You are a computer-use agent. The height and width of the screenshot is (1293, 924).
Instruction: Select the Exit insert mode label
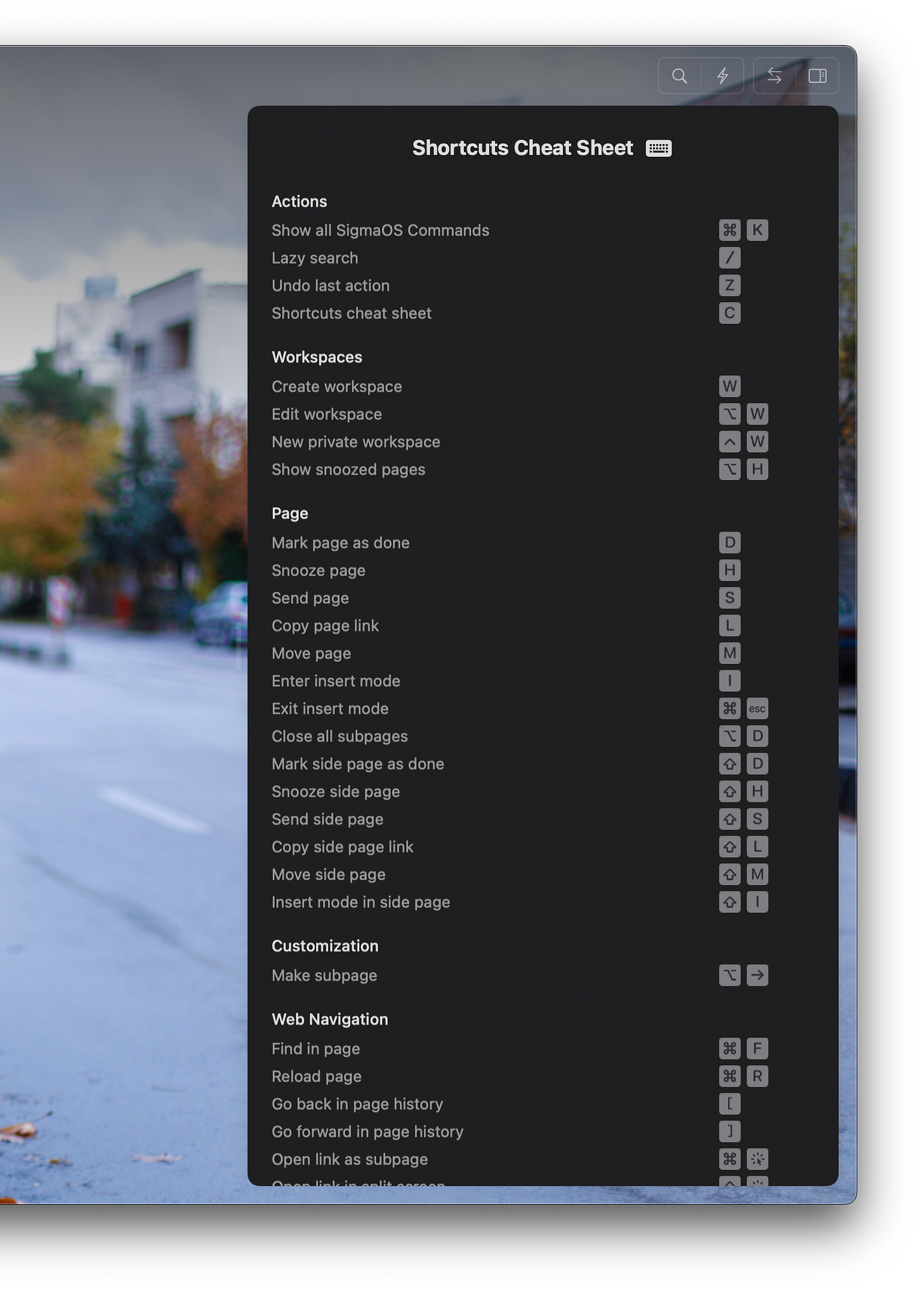pyautogui.click(x=330, y=708)
